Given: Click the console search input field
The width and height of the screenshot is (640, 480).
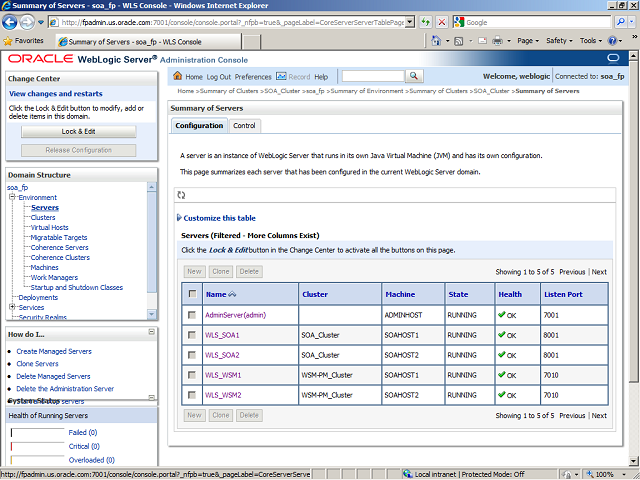Looking at the screenshot, I should [x=372, y=76].
